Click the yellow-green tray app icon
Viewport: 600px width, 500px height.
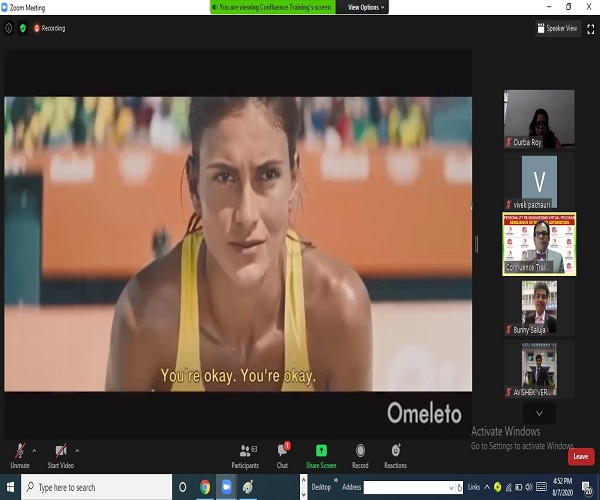[x=497, y=487]
